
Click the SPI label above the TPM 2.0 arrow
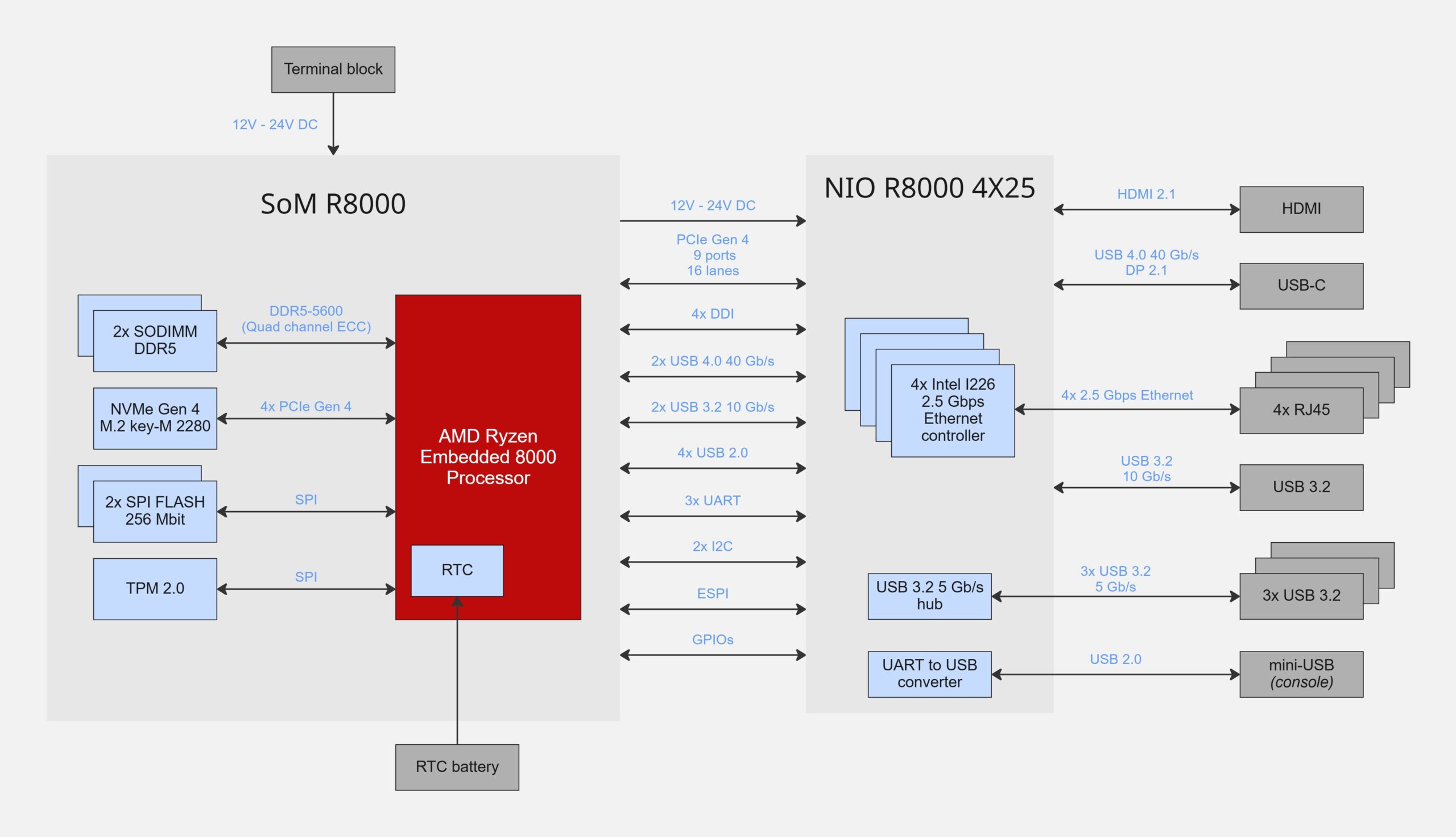[305, 576]
